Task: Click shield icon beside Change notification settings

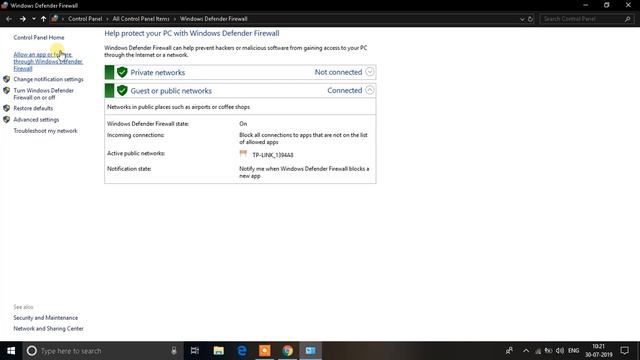Action: tap(7, 79)
